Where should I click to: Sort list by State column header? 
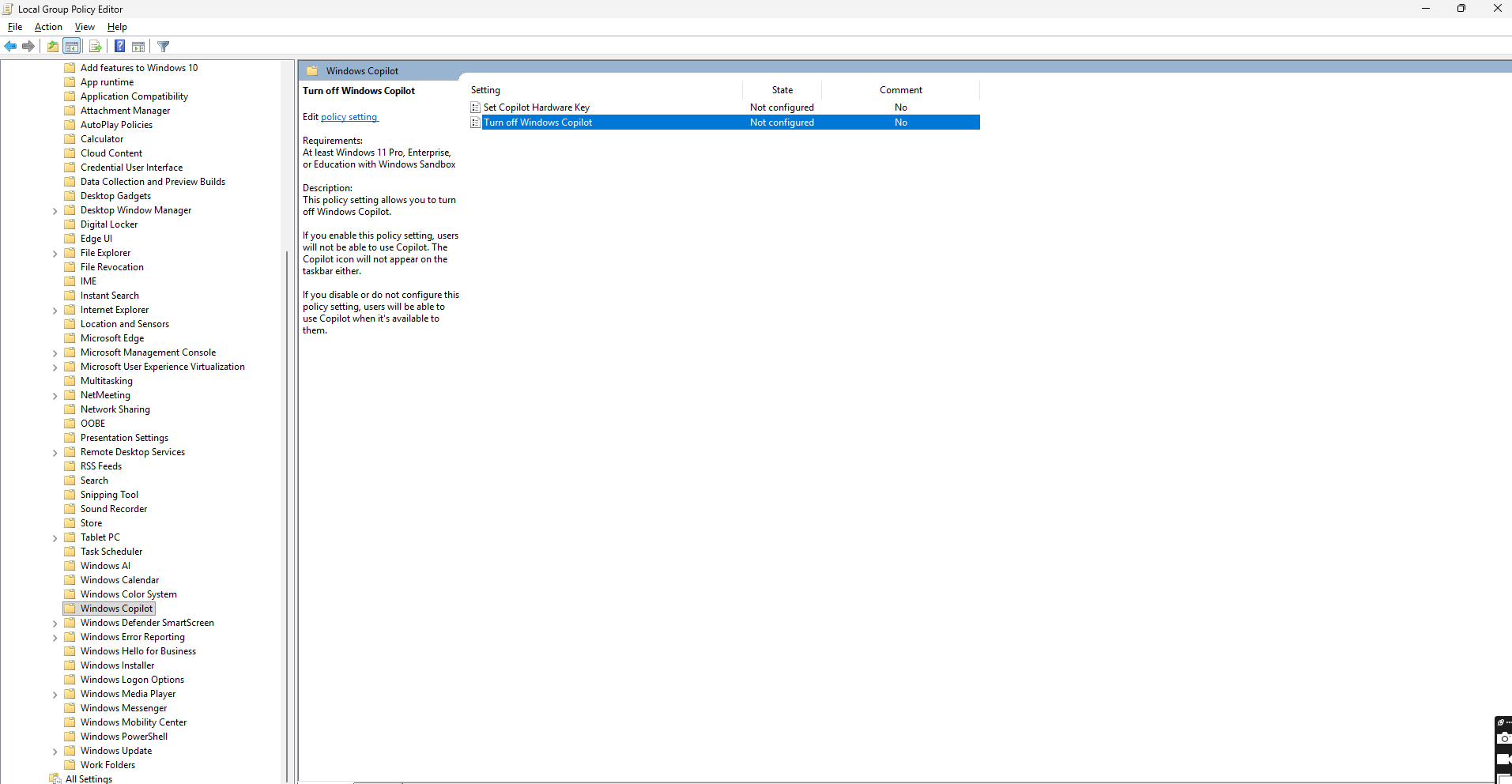click(x=782, y=90)
